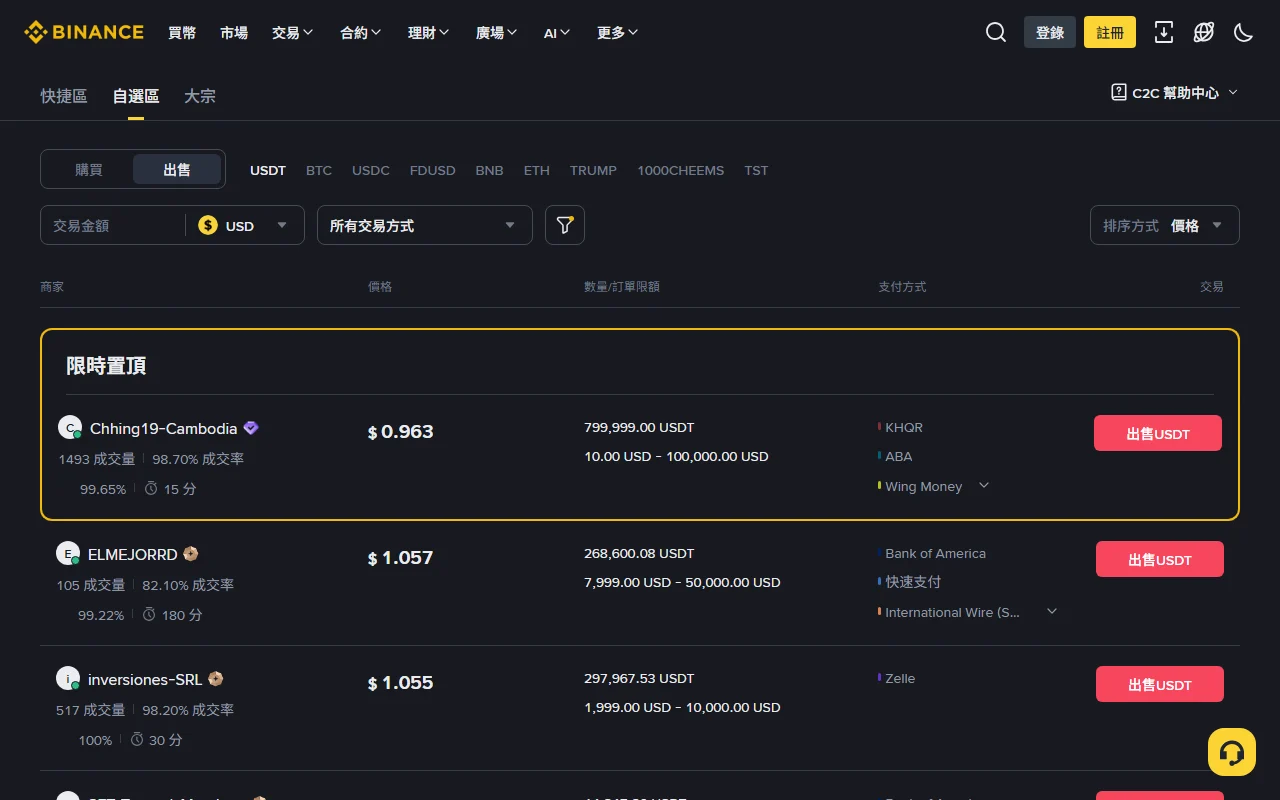Screen dimensions: 1280x800
Task: Open 市場 in top navigation
Action: click(234, 32)
